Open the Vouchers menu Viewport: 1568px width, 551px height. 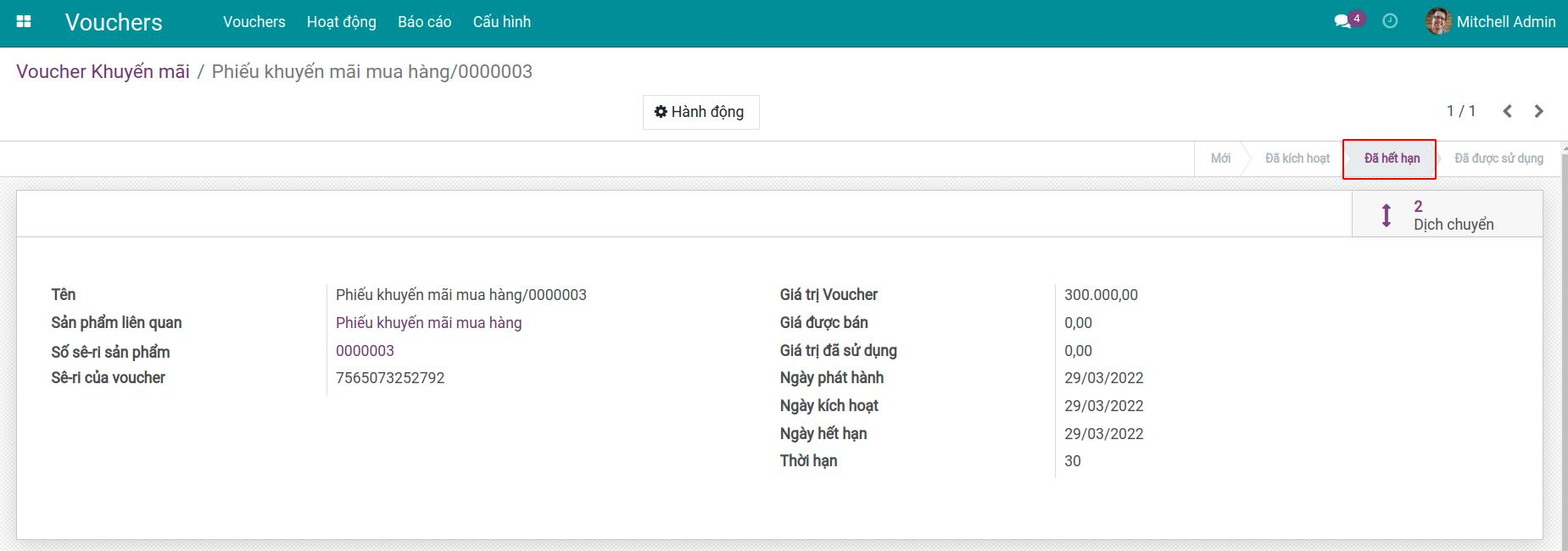[x=254, y=22]
